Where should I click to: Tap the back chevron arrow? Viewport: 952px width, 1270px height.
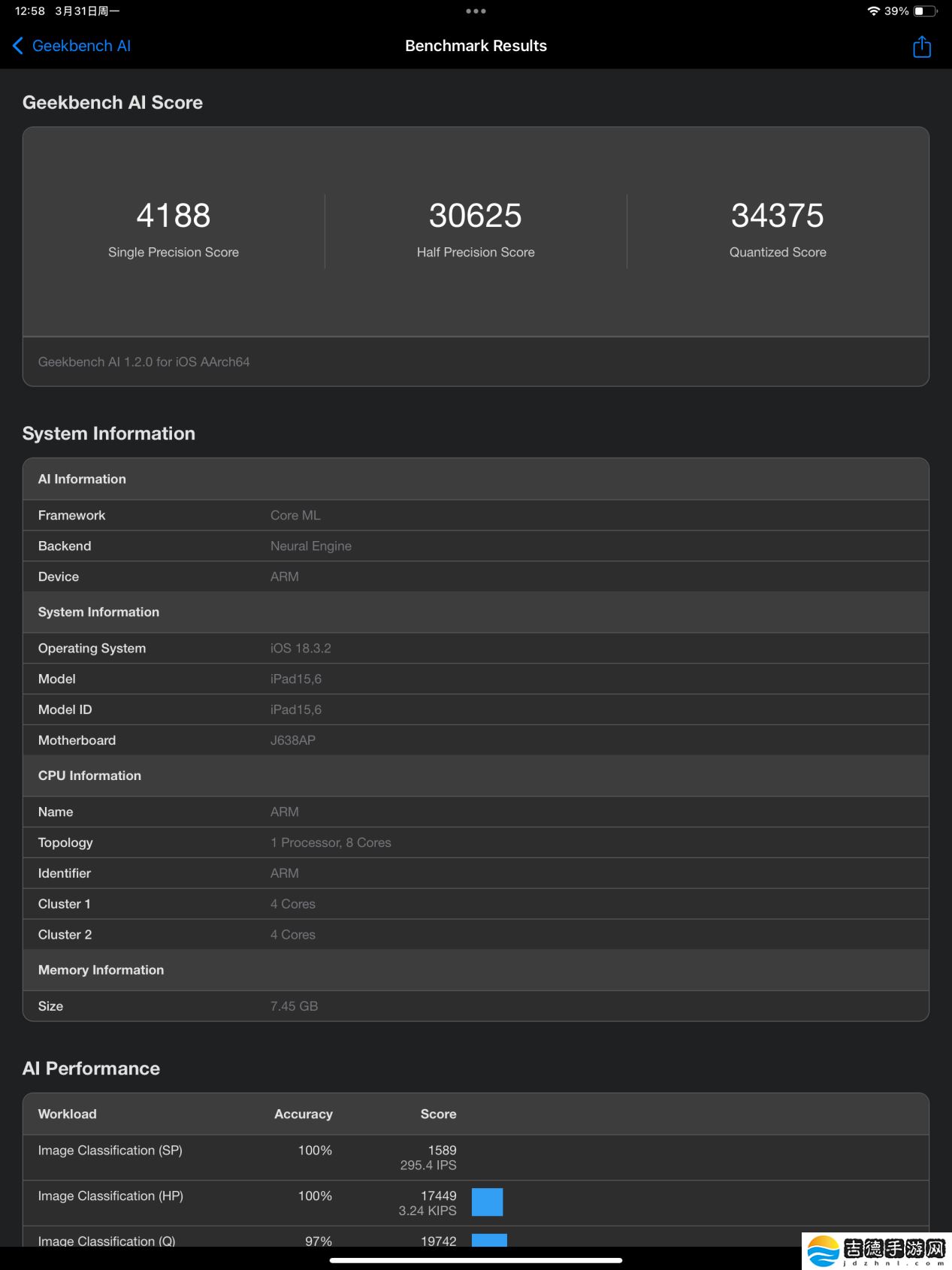(18, 46)
